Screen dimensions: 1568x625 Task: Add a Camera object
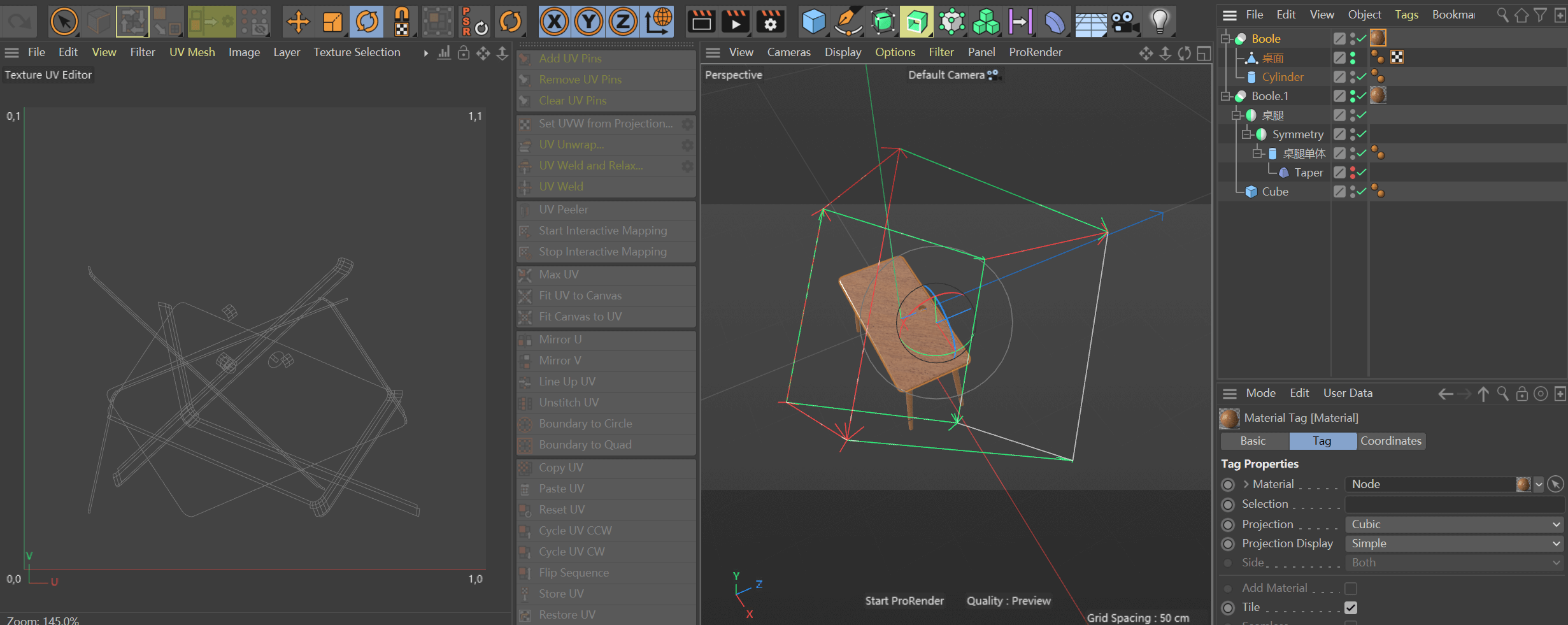coord(1125,22)
